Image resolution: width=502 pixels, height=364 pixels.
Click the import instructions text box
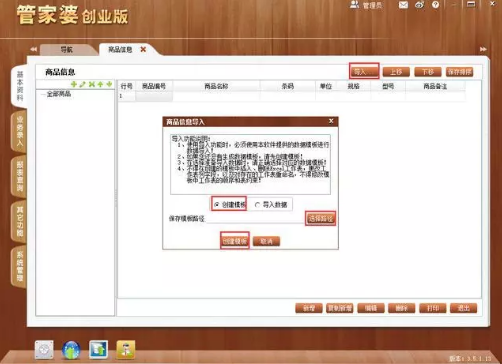click(x=250, y=164)
